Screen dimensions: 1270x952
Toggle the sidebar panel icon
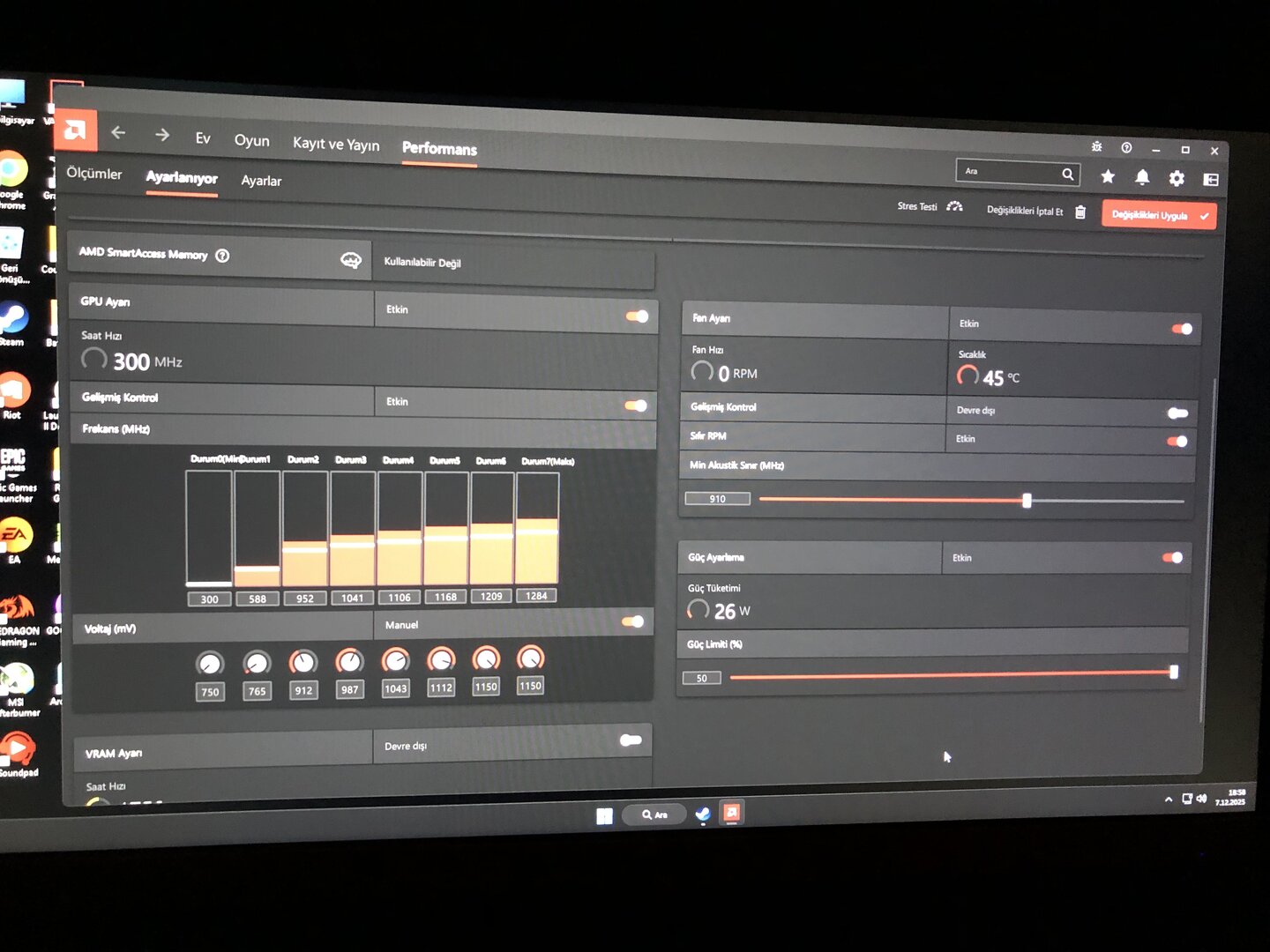click(1211, 179)
